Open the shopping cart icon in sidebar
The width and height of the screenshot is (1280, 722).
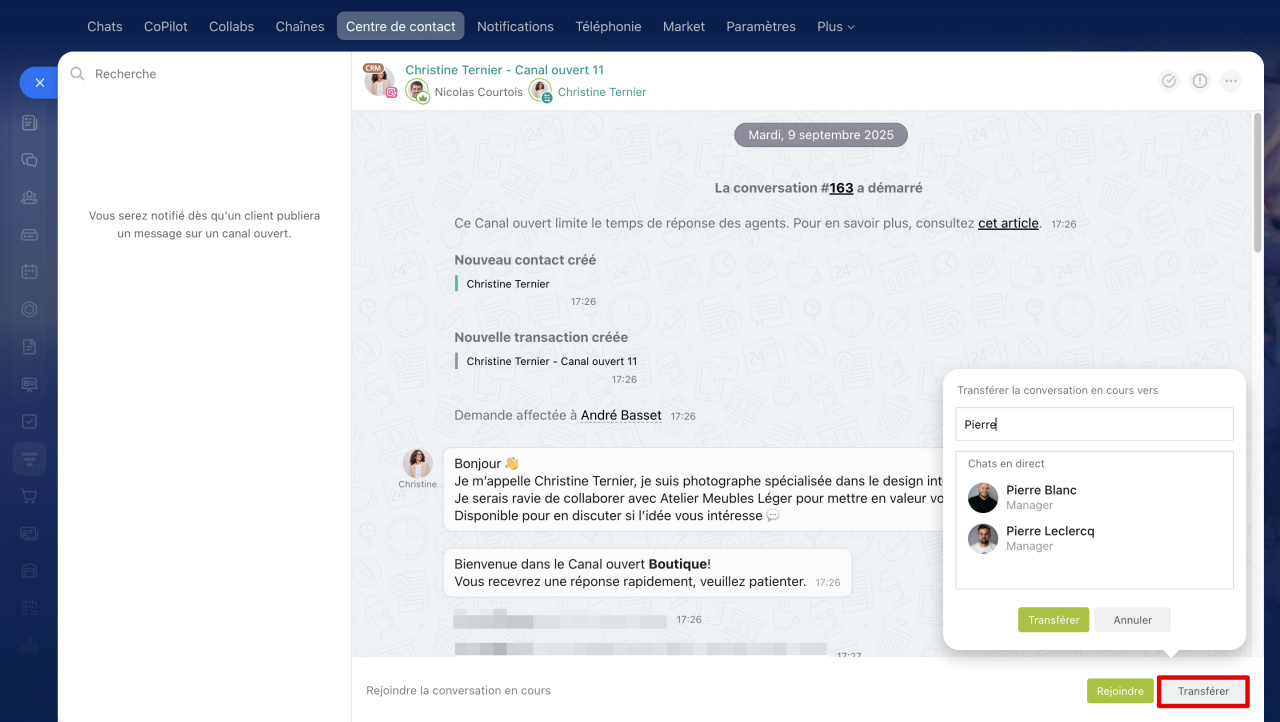pos(29,496)
